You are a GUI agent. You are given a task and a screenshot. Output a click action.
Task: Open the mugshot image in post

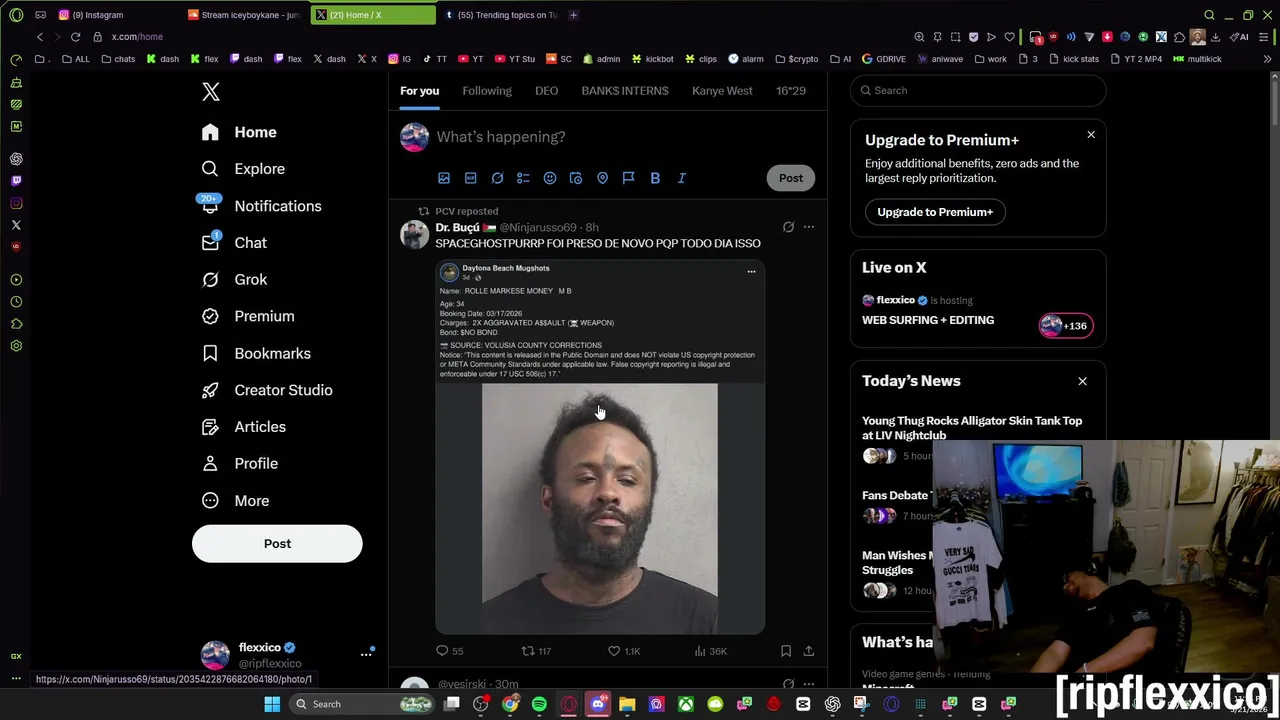point(600,509)
